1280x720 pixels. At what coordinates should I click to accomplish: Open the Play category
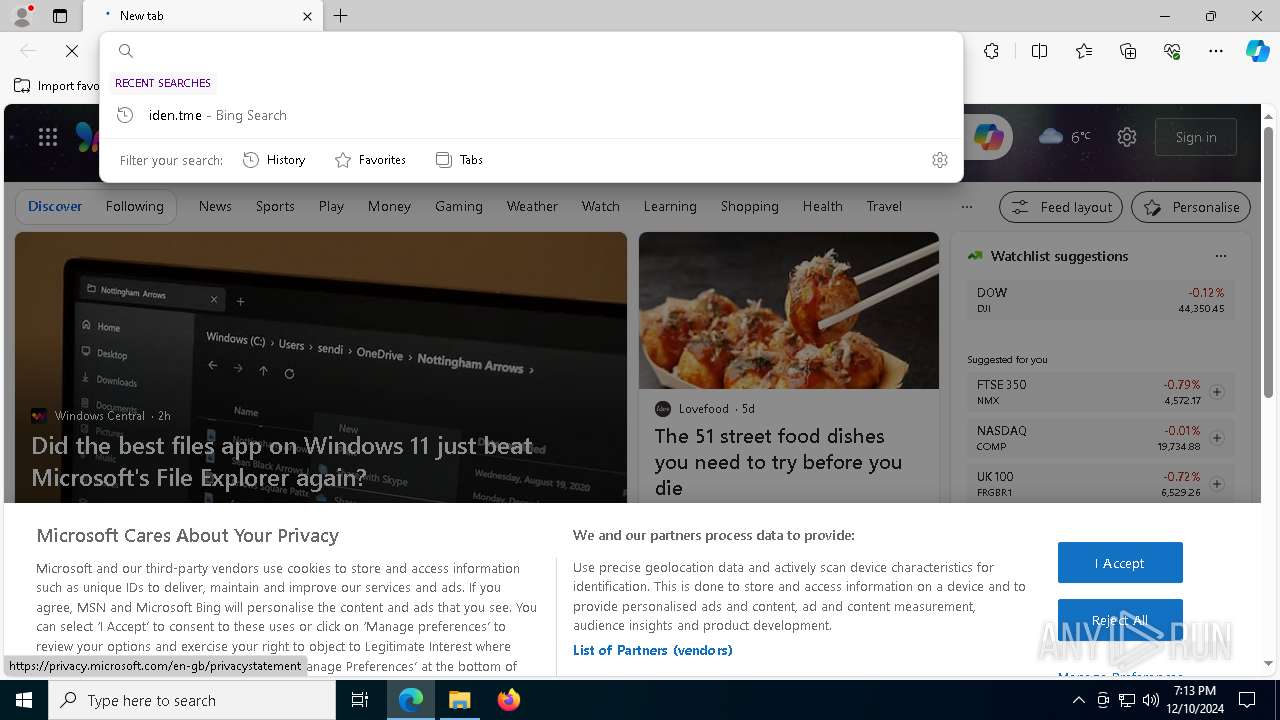coord(331,206)
